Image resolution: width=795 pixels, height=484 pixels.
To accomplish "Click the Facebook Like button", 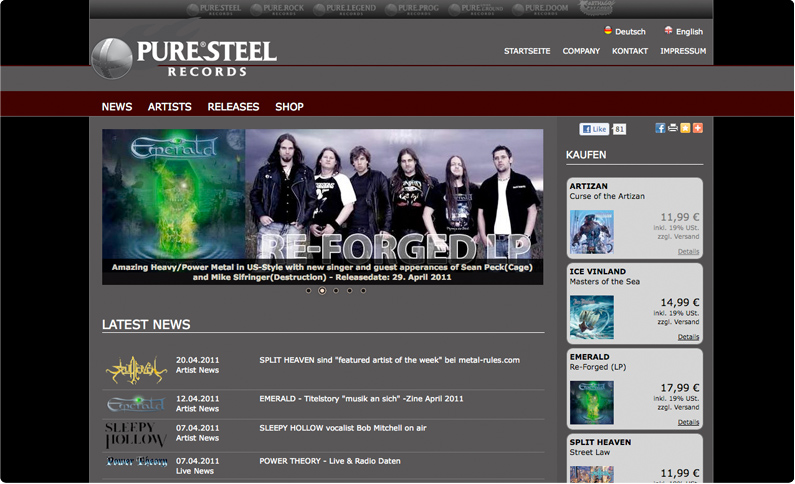I will click(x=594, y=129).
